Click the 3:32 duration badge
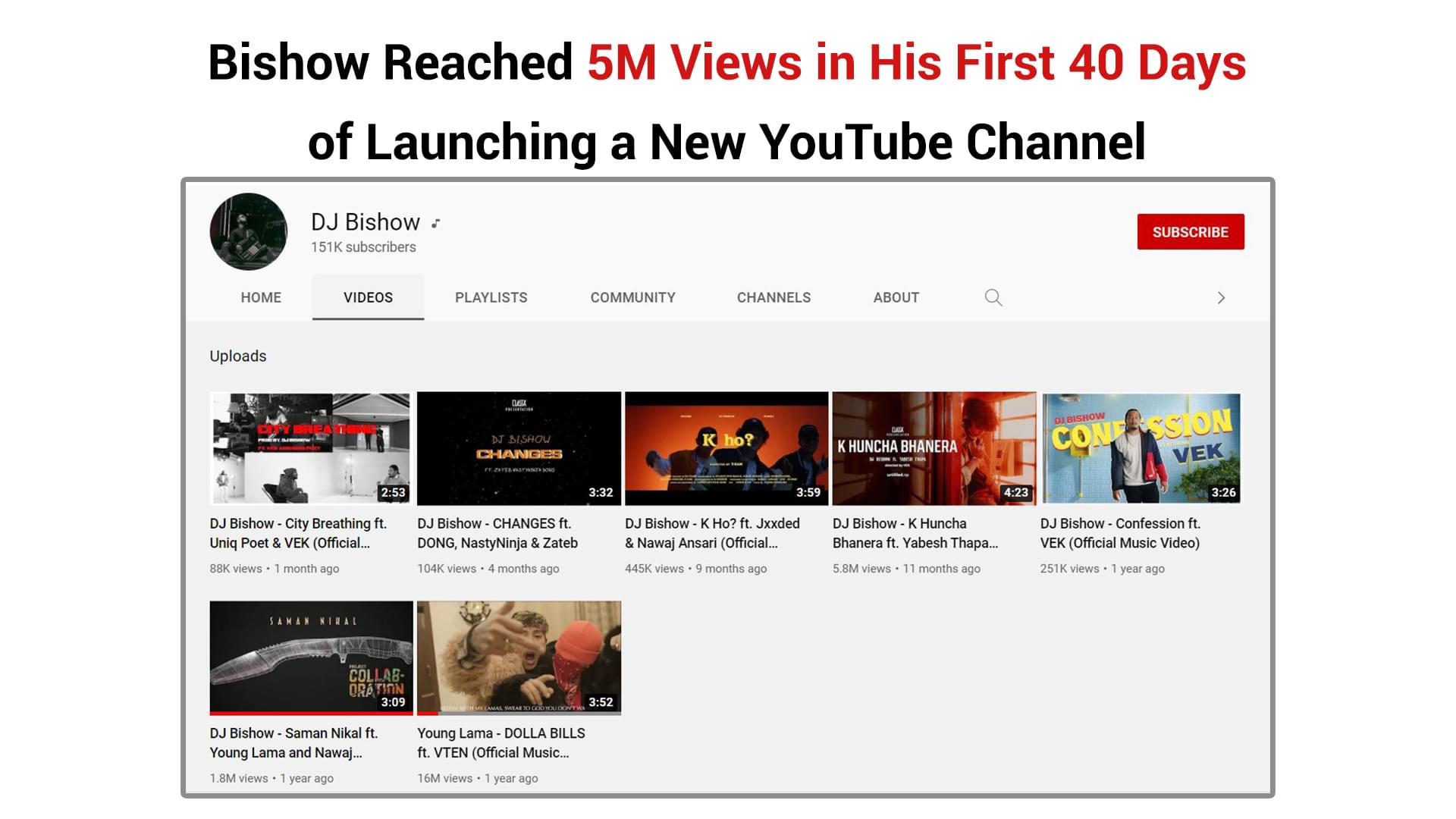 (x=601, y=493)
